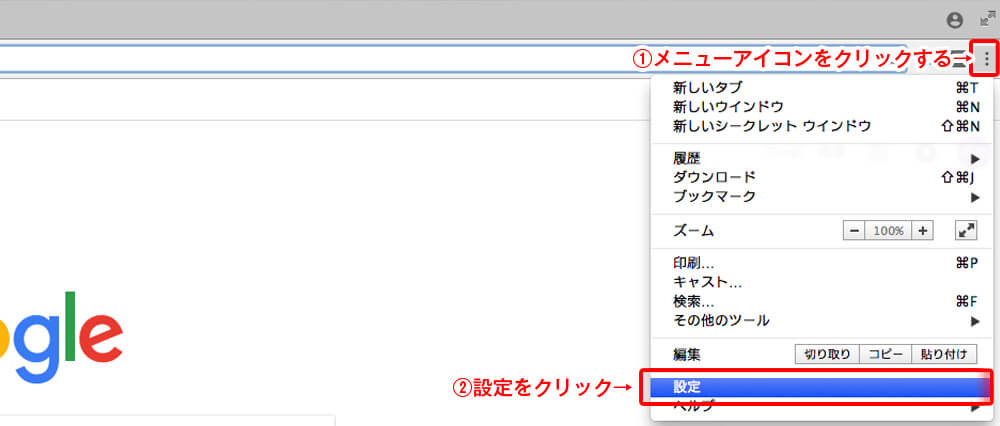
Task: Click the fullscreen arrows icon in title bar
Action: click(987, 19)
